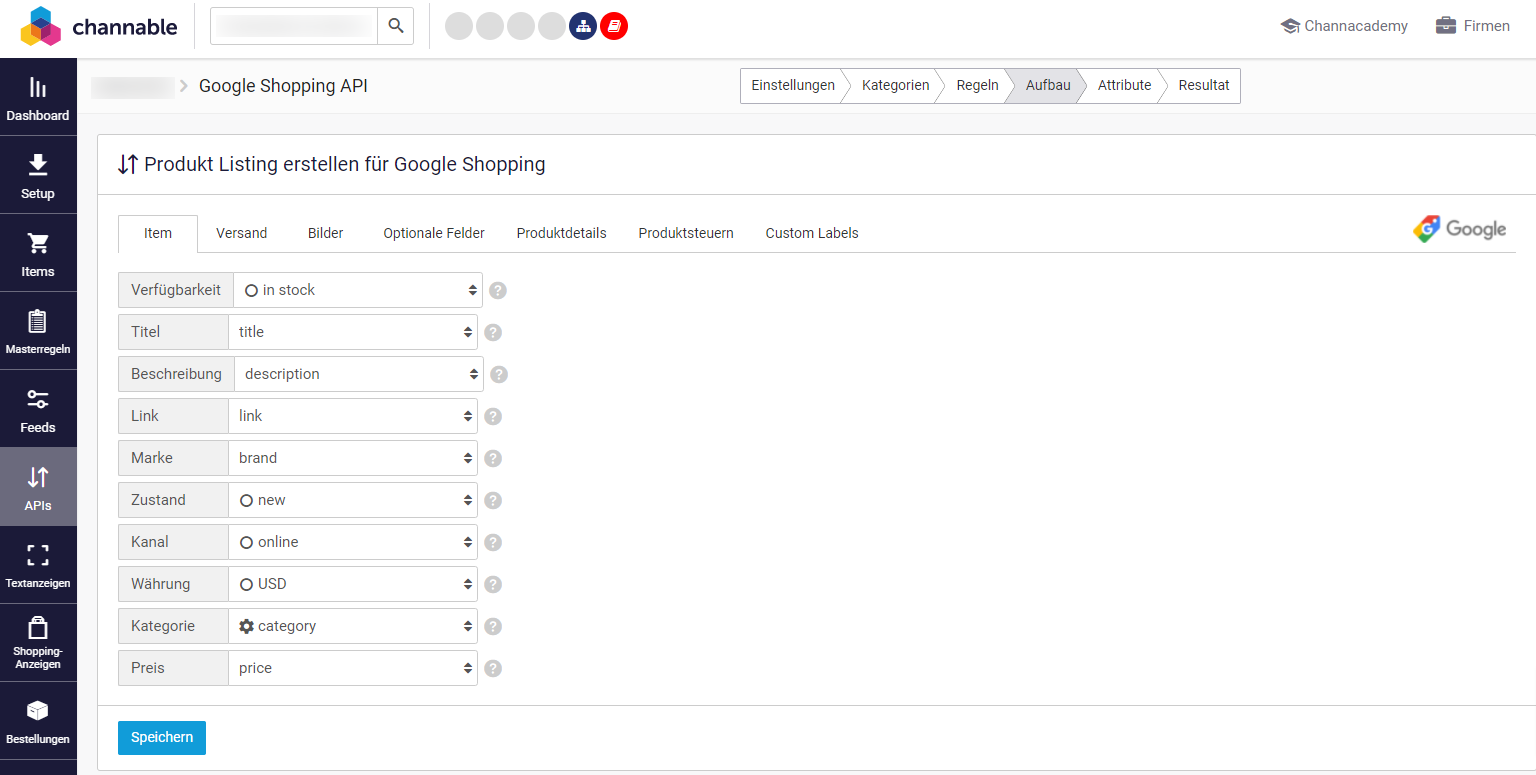This screenshot has width=1536, height=775.
Task: Go to the Kategorien step in the breadcrumb
Action: click(895, 86)
